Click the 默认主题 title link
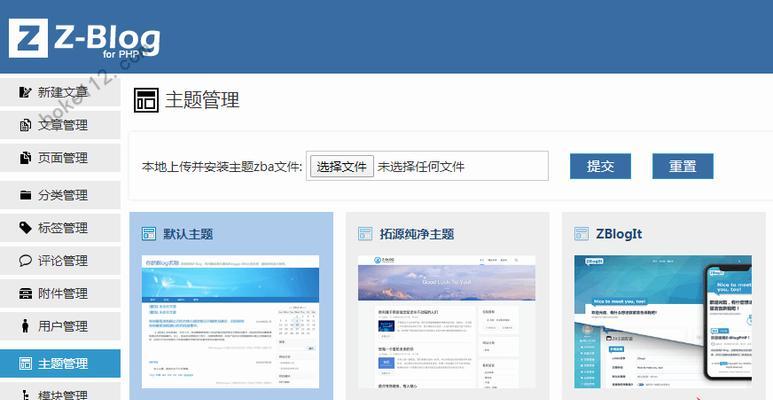This screenshot has width=773, height=400. [188, 234]
